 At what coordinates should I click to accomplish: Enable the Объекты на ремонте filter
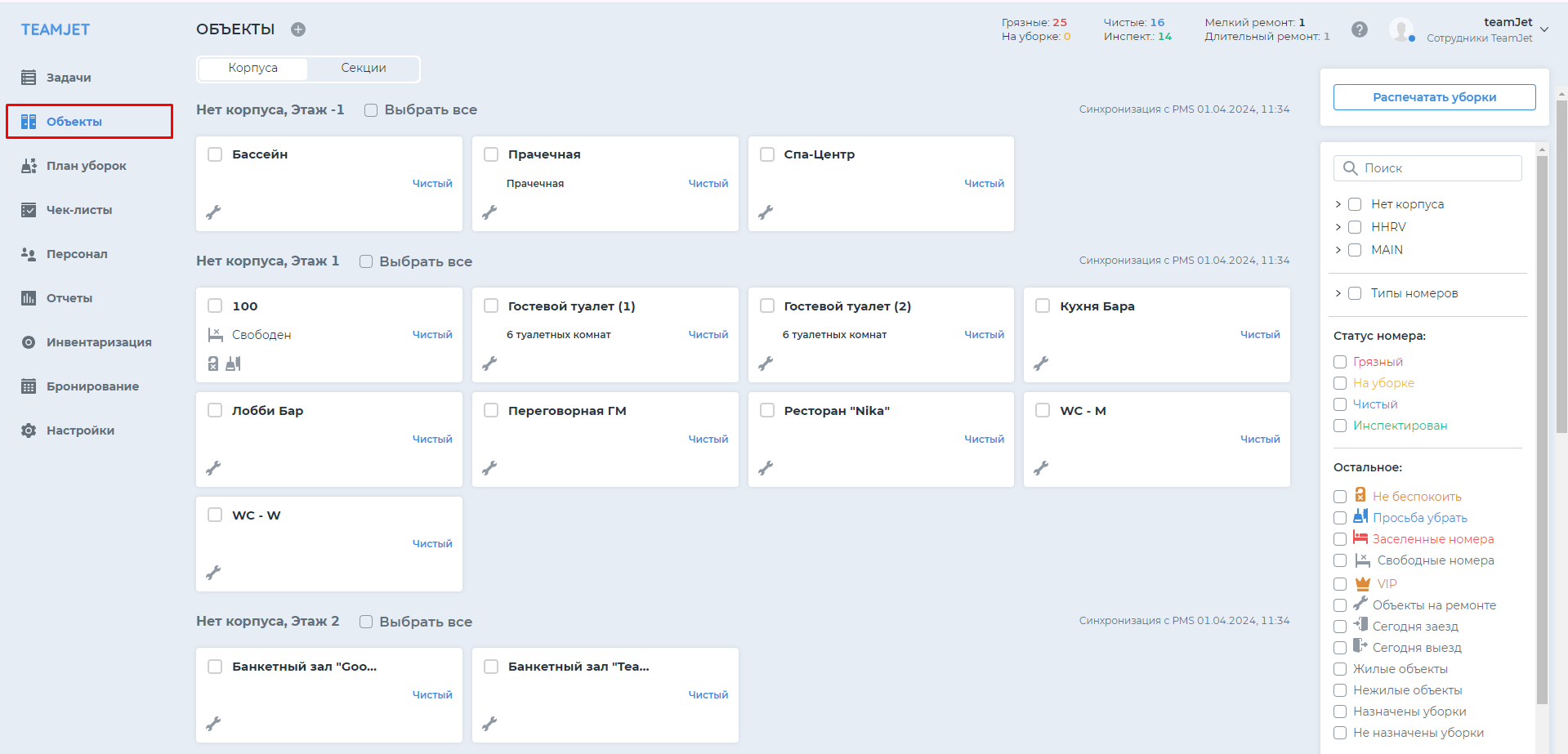pos(1340,605)
